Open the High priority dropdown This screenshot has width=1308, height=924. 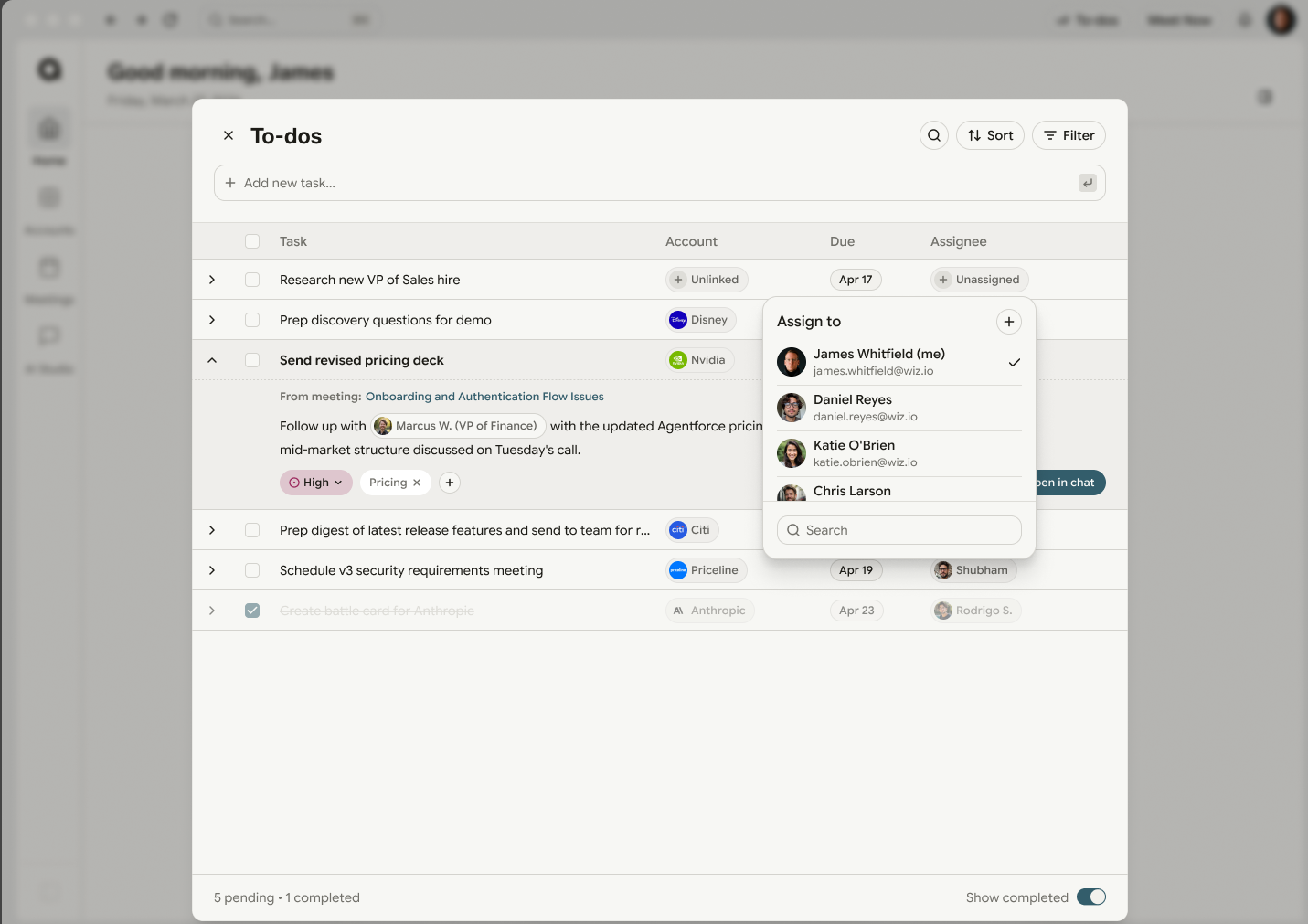(x=315, y=483)
